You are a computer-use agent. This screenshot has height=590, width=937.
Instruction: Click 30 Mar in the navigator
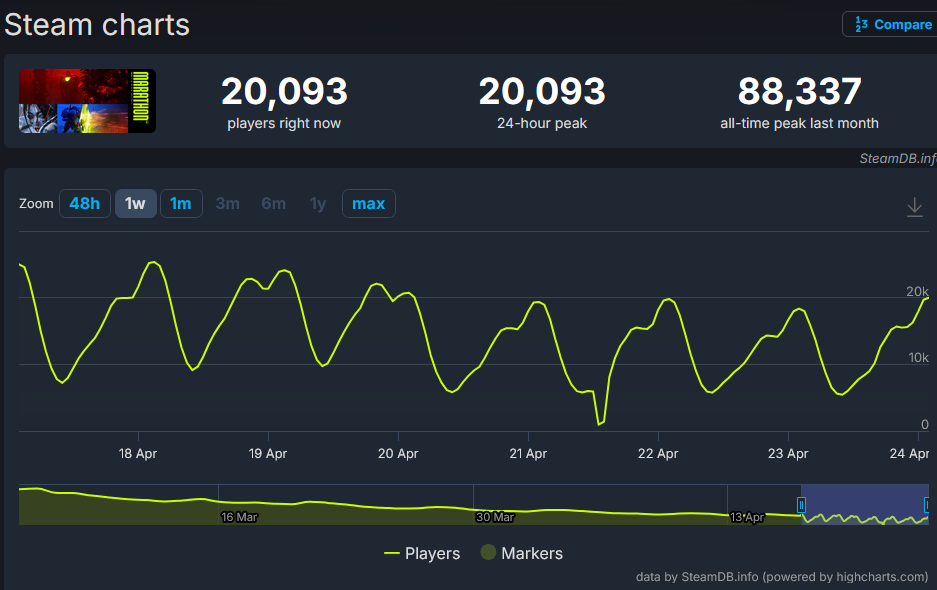pos(495,517)
